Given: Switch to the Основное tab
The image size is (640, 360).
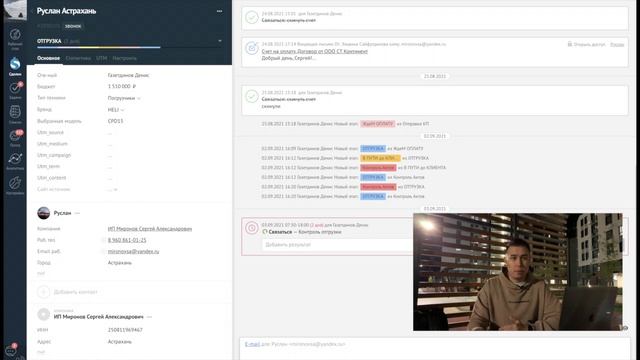Looking at the screenshot, I should [x=48, y=58].
